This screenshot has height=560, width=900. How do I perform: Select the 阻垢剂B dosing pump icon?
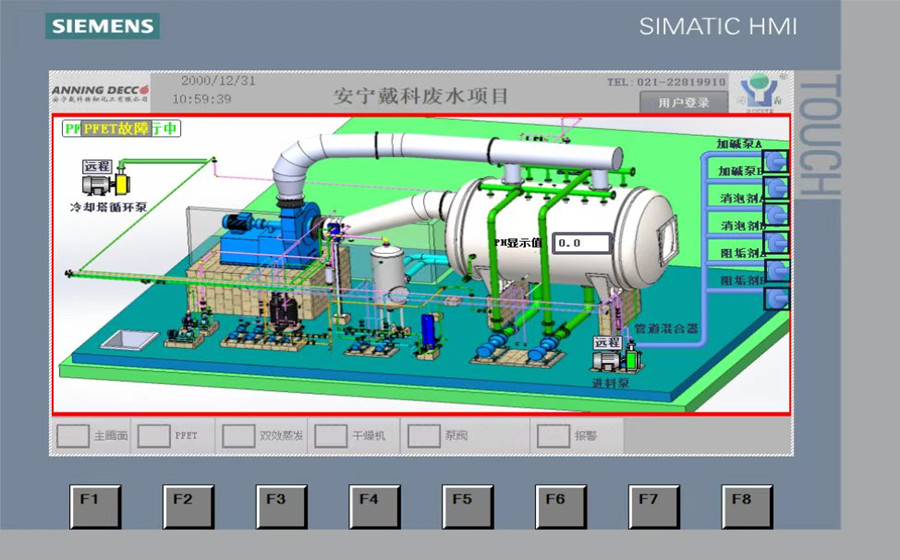[777, 297]
